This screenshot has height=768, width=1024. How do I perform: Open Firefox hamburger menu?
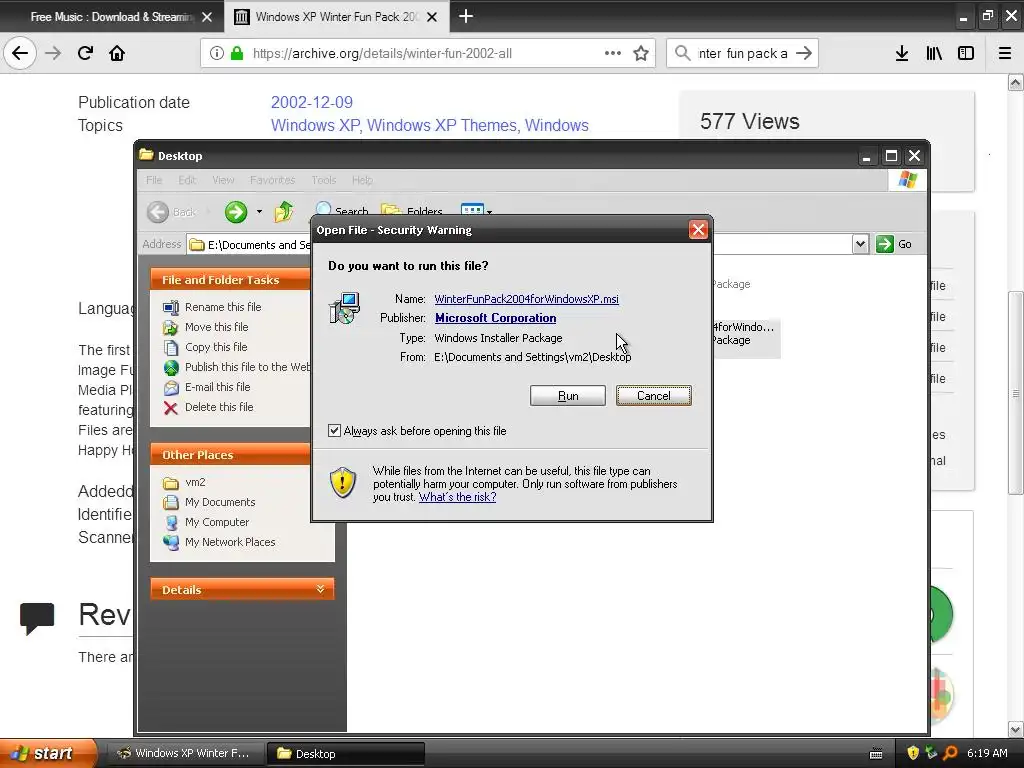click(1005, 53)
